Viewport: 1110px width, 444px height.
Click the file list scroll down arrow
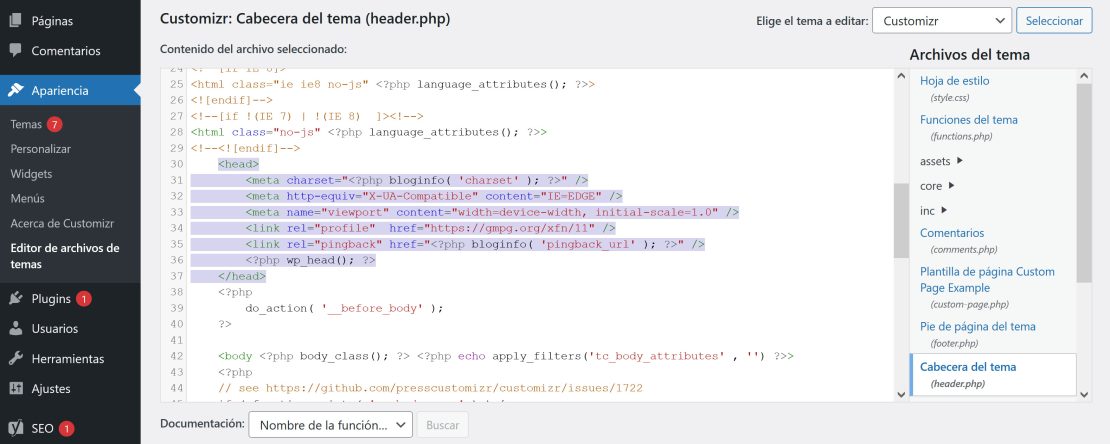(x=1085, y=394)
